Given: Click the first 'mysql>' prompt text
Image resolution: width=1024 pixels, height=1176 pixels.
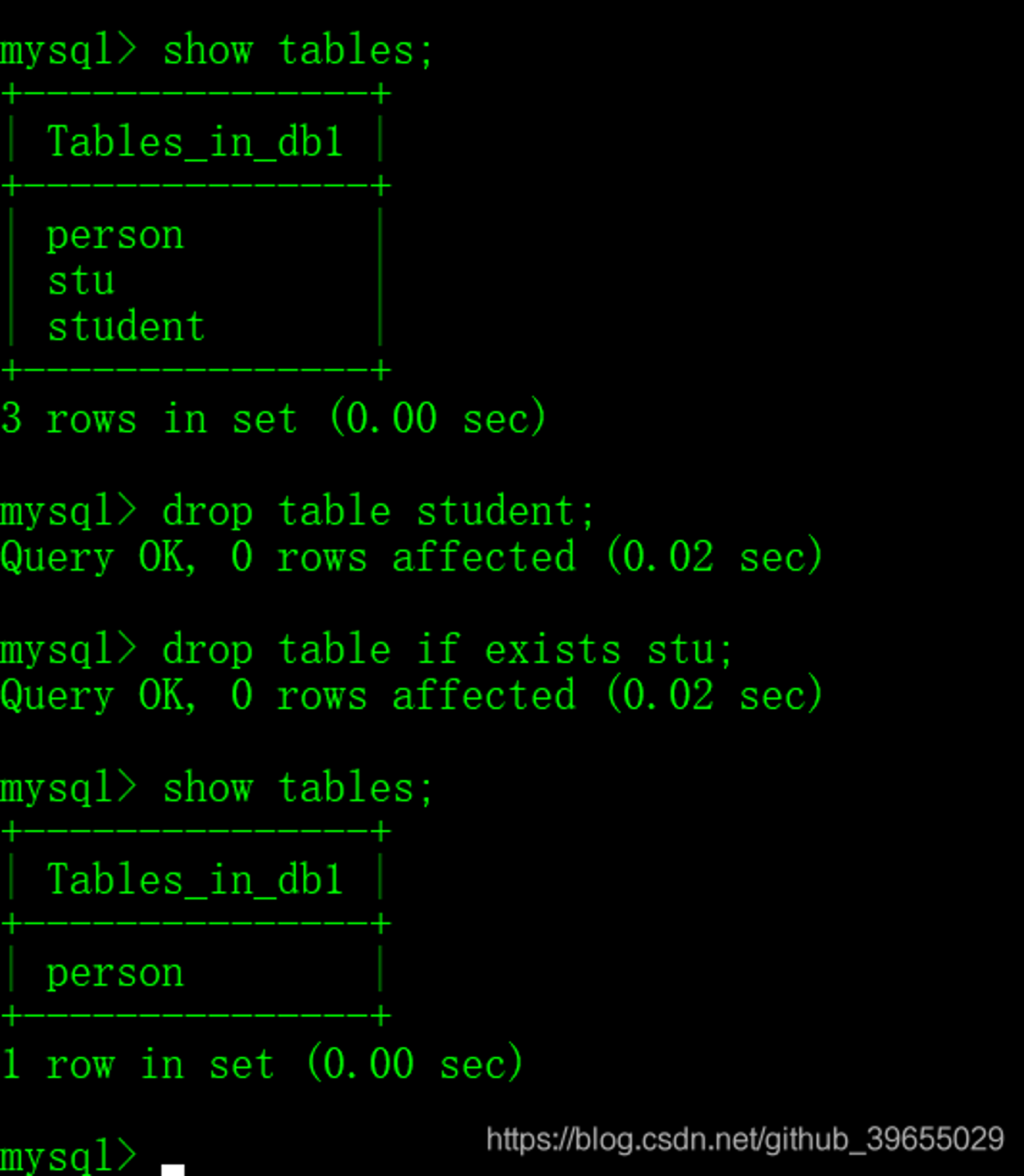Looking at the screenshot, I should click(x=68, y=52).
